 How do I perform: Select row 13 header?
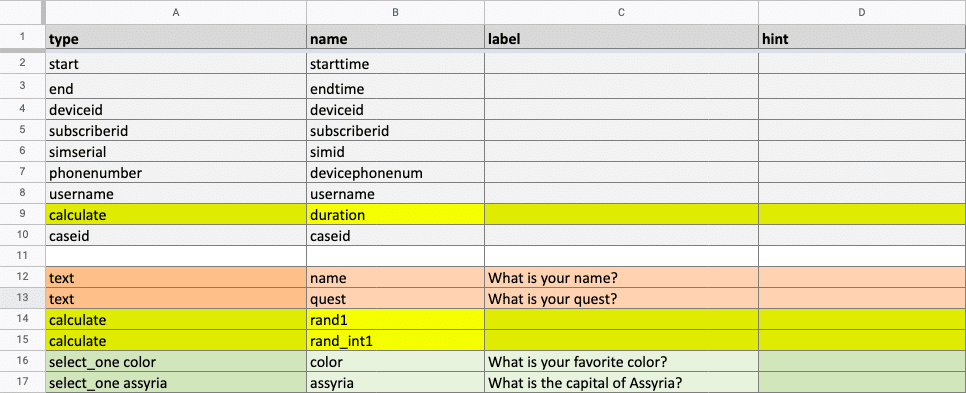click(22, 298)
